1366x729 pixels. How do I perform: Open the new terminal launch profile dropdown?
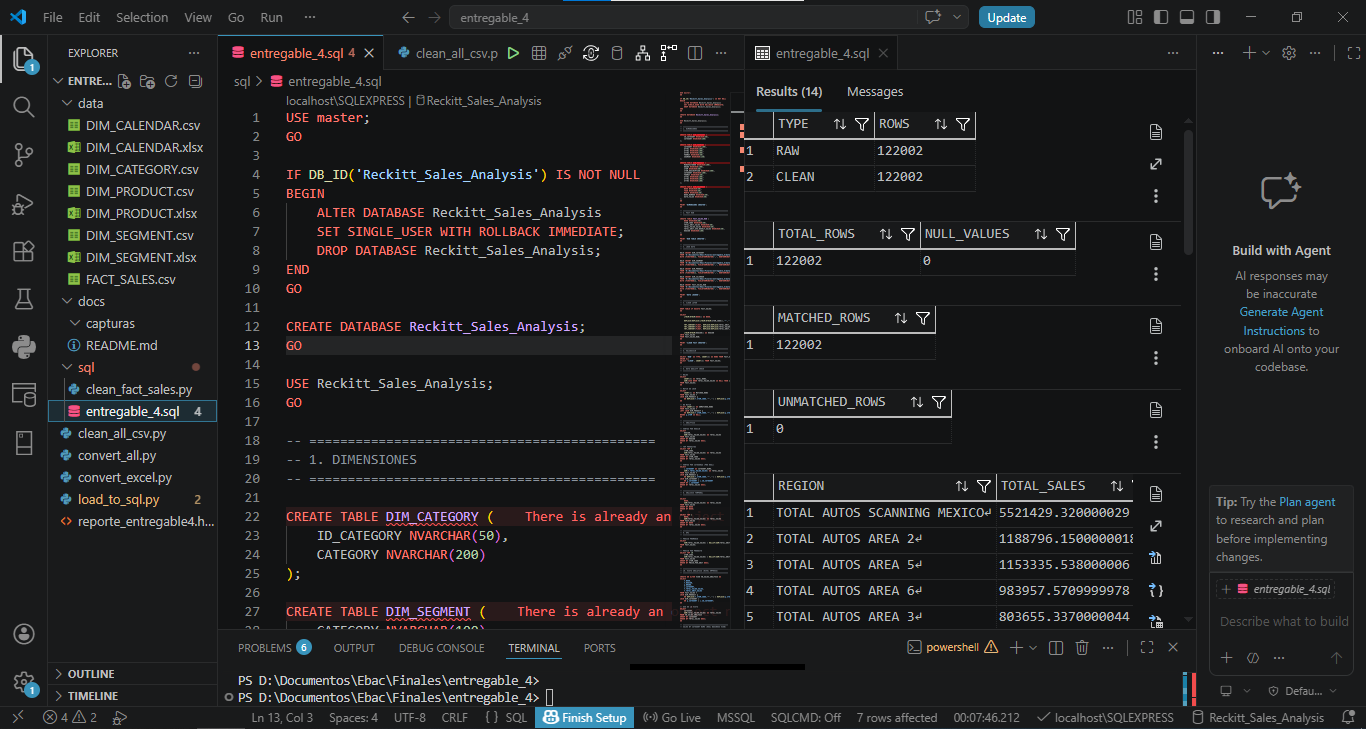[1034, 648]
